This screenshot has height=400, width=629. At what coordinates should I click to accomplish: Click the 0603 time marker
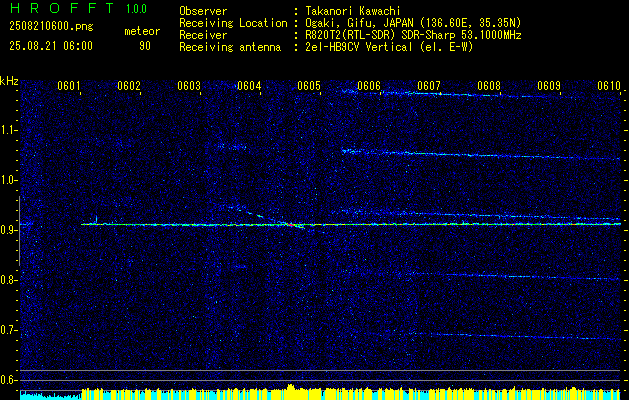click(189, 85)
